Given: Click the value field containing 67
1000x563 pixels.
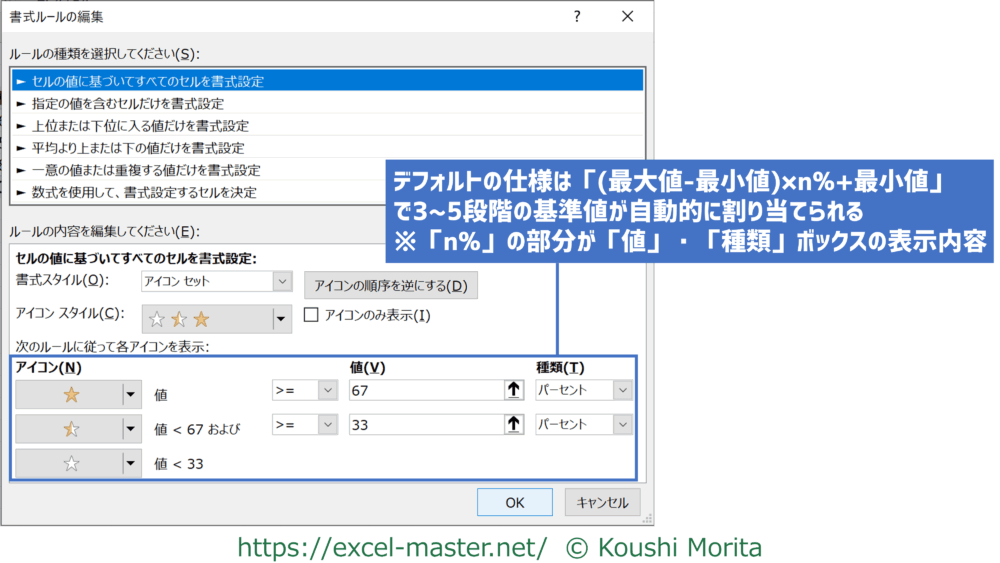Looking at the screenshot, I should (x=425, y=391).
